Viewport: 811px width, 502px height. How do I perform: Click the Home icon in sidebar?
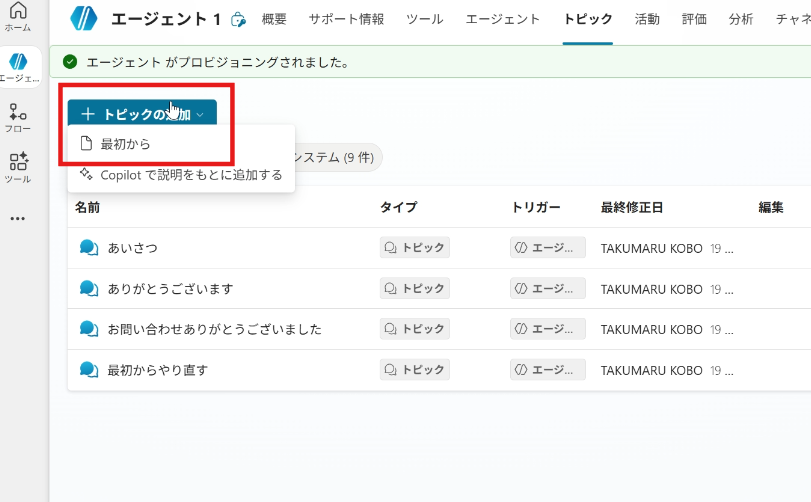(x=18, y=16)
